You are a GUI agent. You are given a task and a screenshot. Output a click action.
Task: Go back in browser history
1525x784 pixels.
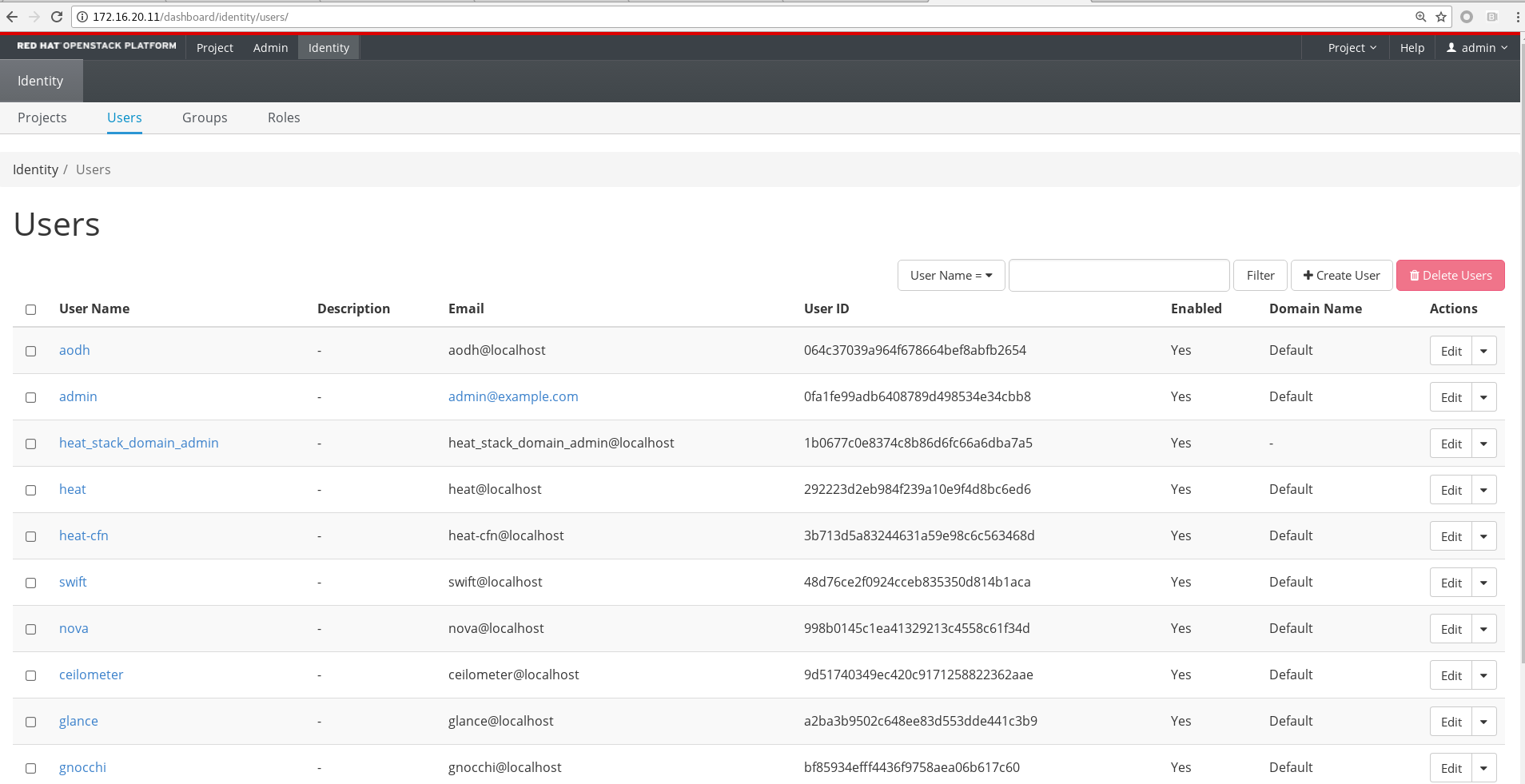[x=12, y=17]
